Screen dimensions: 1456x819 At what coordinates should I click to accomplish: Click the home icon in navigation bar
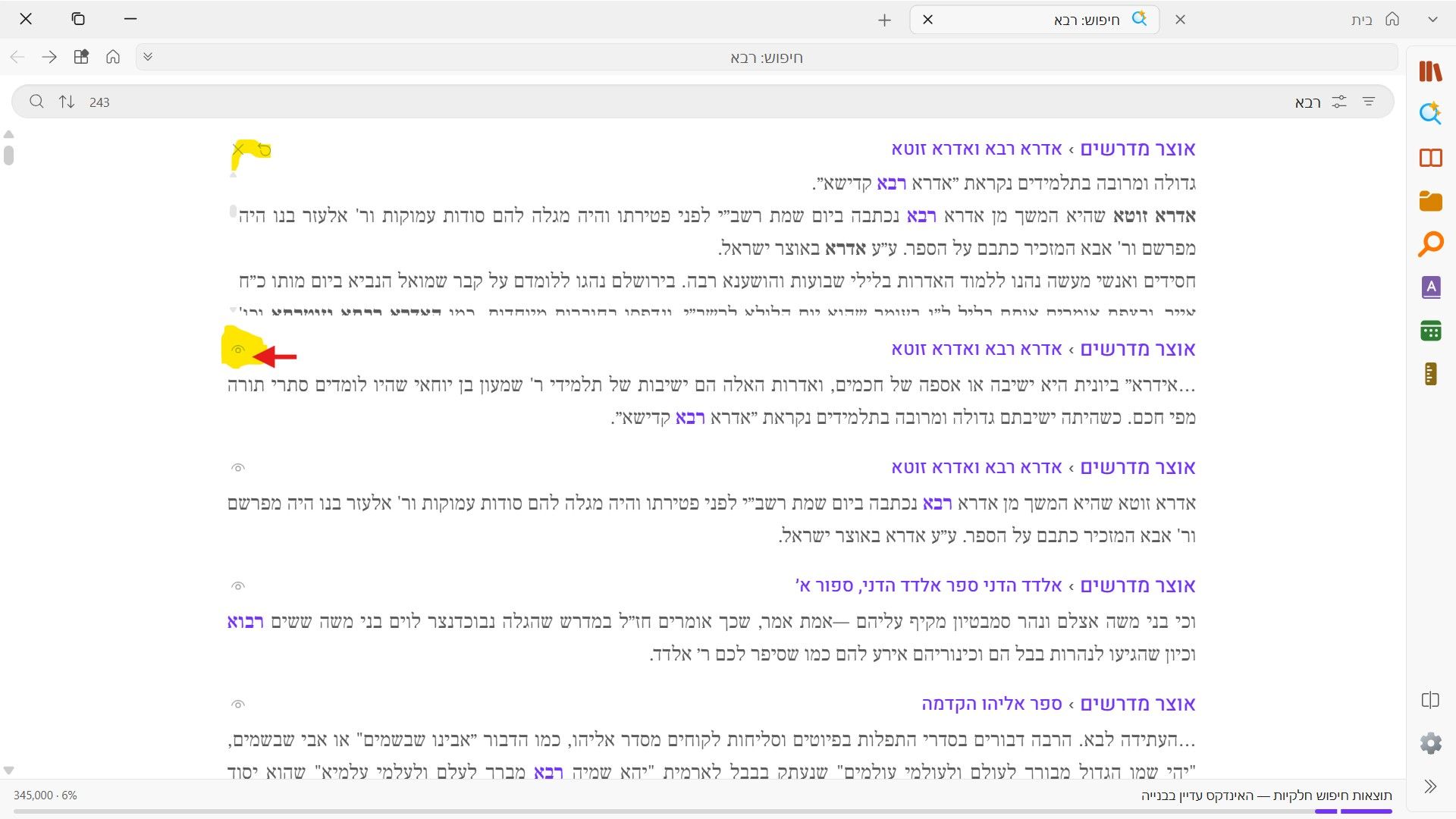click(x=113, y=57)
